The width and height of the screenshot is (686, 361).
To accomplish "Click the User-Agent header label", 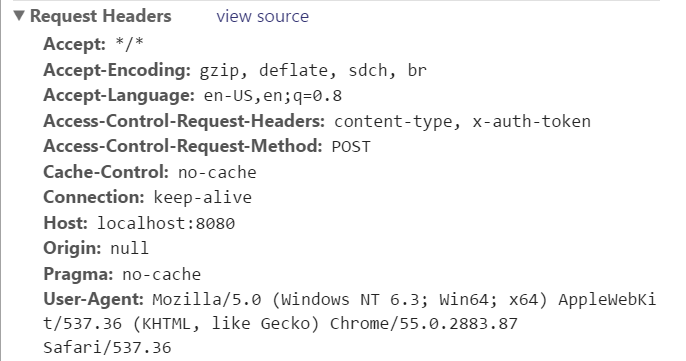I will coord(93,299).
